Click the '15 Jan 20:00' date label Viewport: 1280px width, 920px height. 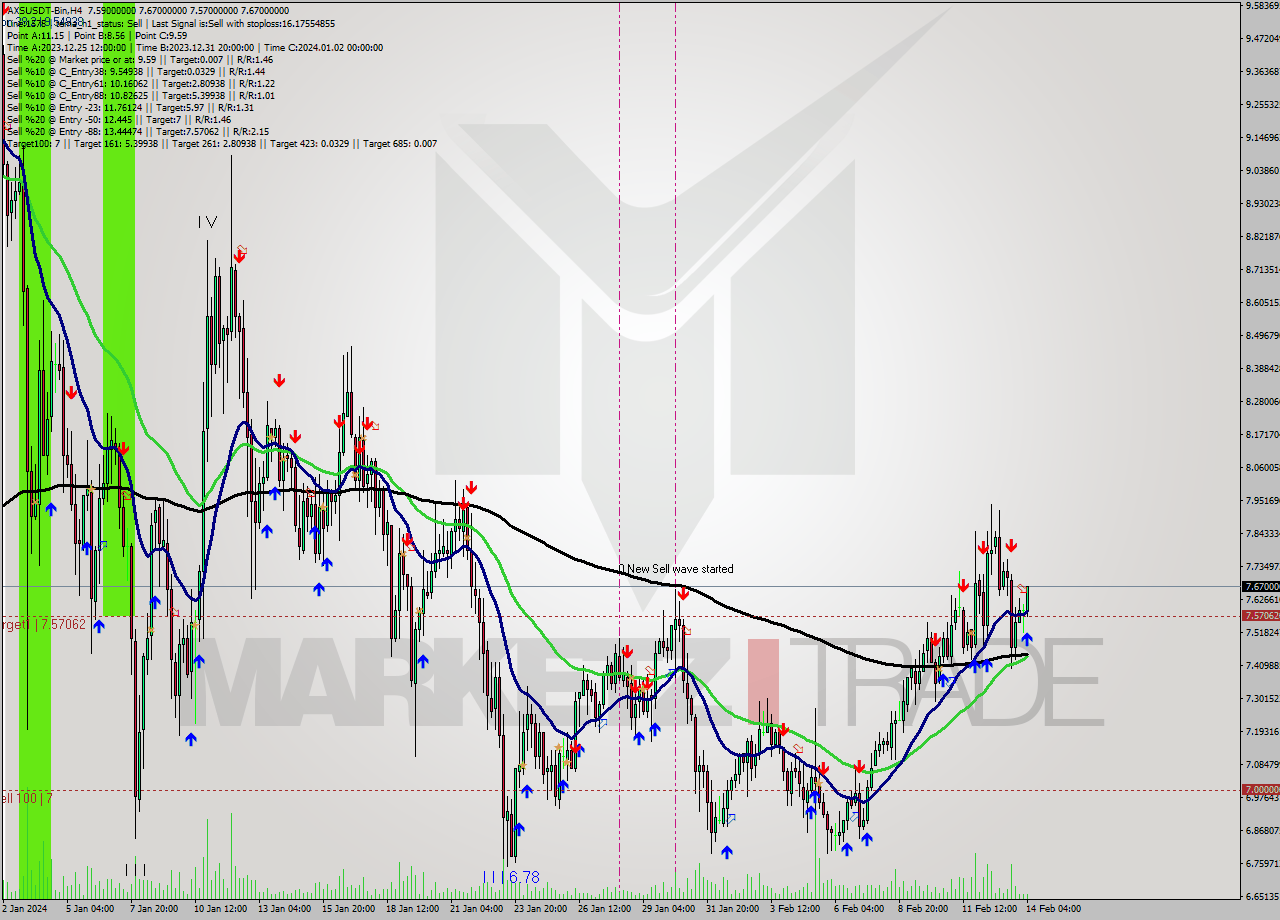pos(348,909)
